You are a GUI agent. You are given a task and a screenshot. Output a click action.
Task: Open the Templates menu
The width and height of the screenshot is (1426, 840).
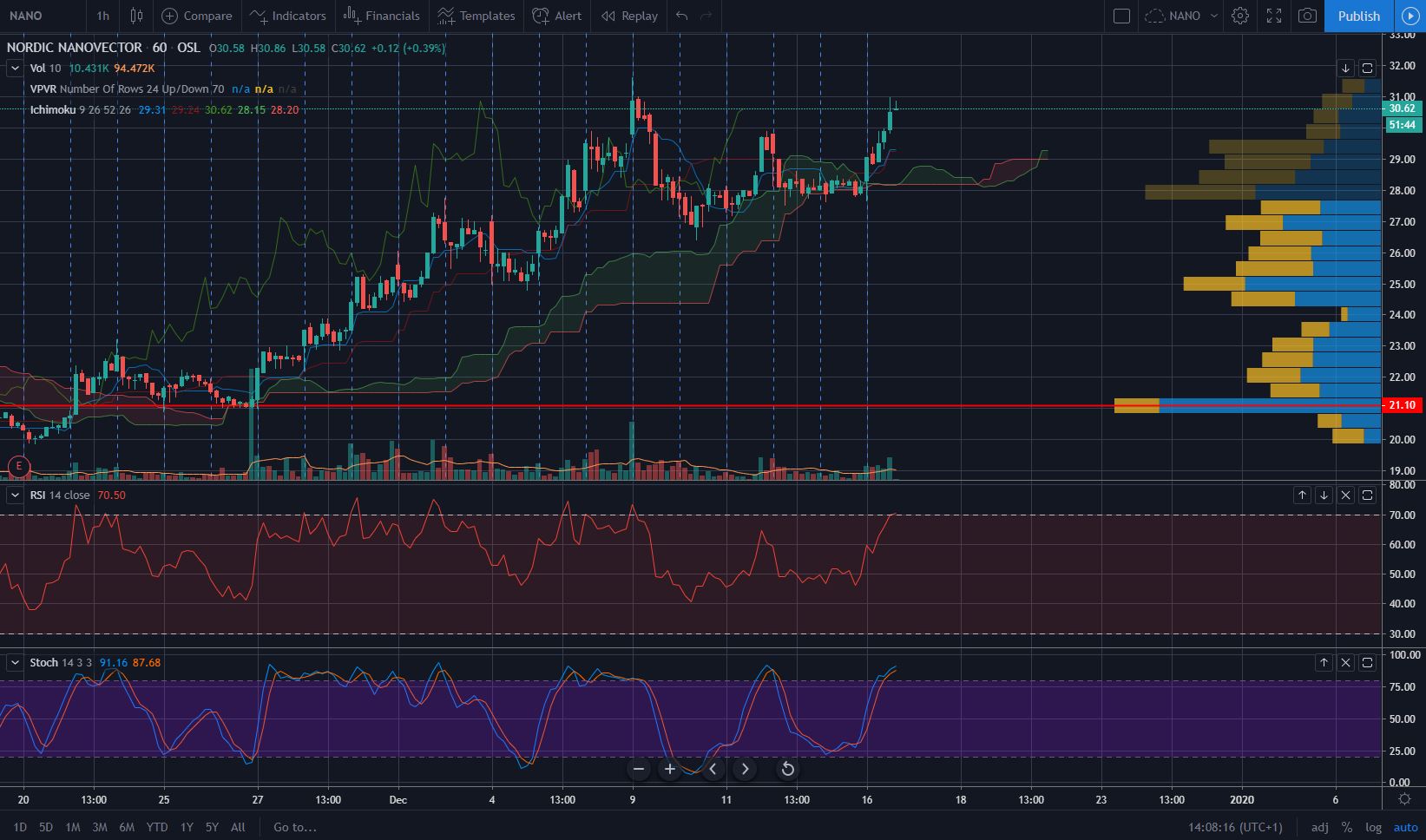(476, 16)
